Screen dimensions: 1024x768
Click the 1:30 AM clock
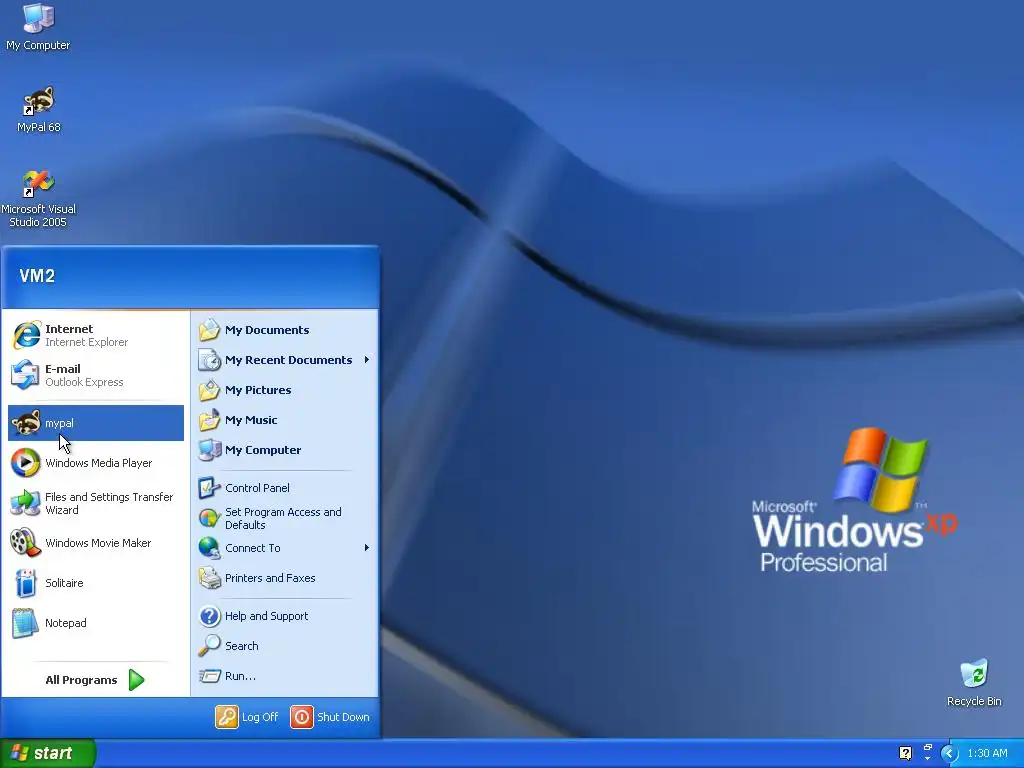(987, 753)
